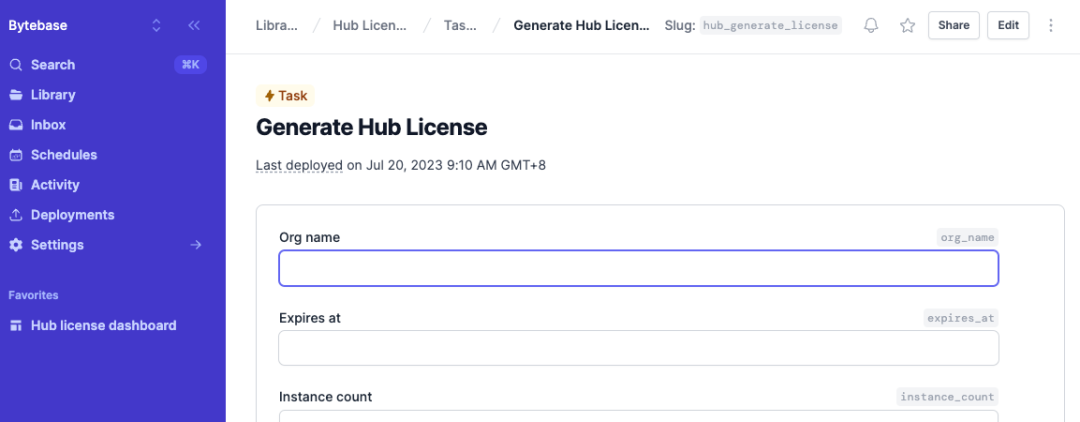Click the Favorites section heading
This screenshot has width=1080, height=422.
[33, 295]
